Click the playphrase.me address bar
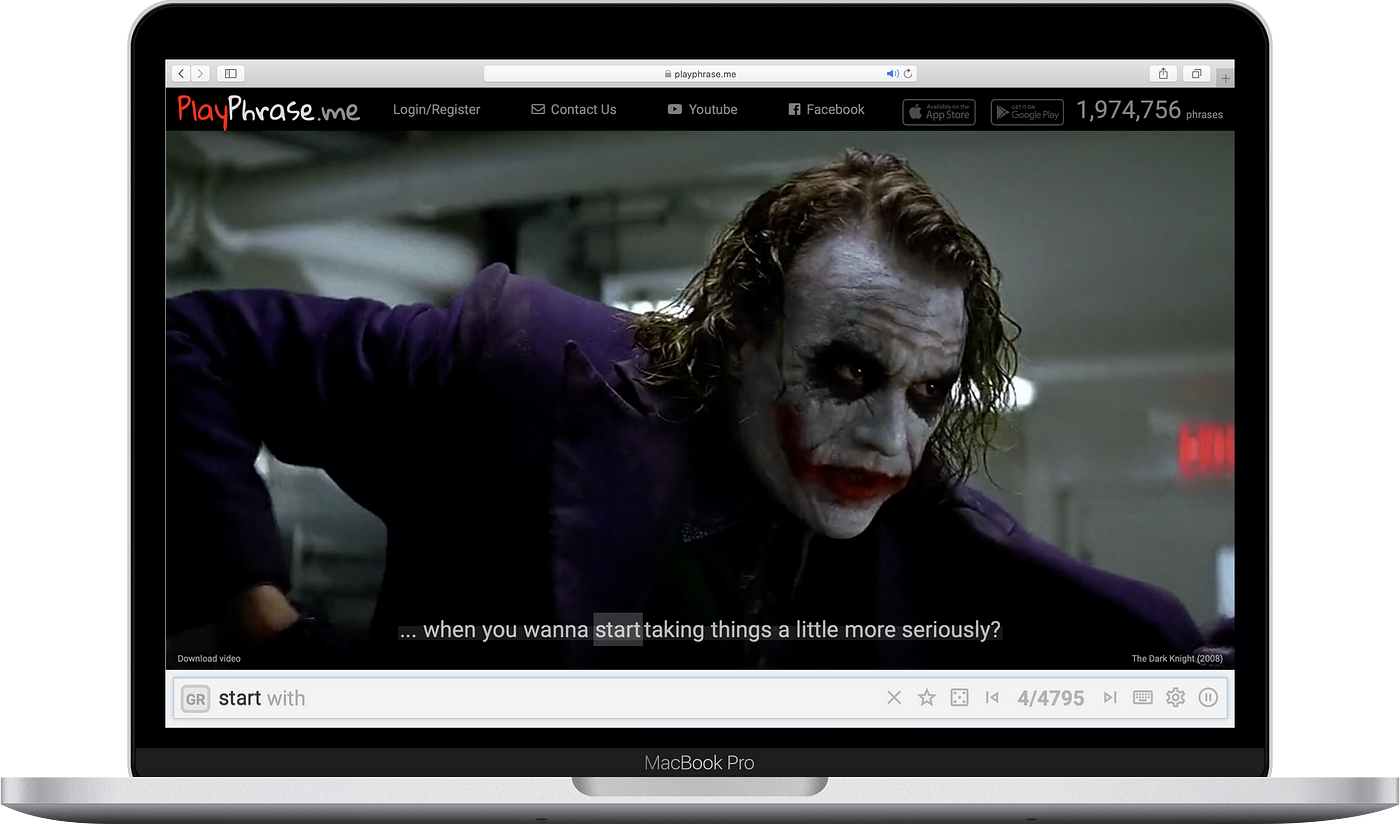1400x824 pixels. 700,74
